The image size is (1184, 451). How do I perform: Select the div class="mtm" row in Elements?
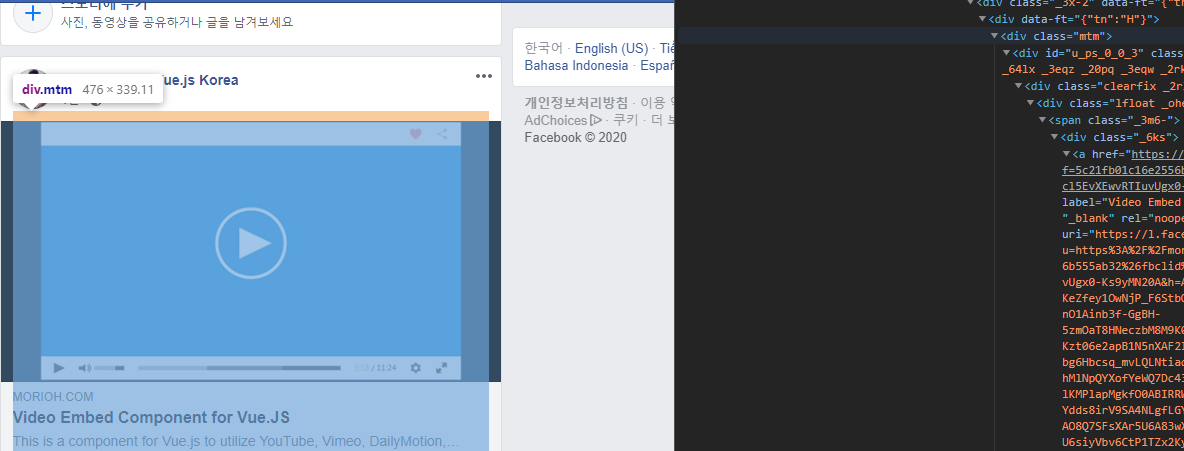click(x=931, y=36)
